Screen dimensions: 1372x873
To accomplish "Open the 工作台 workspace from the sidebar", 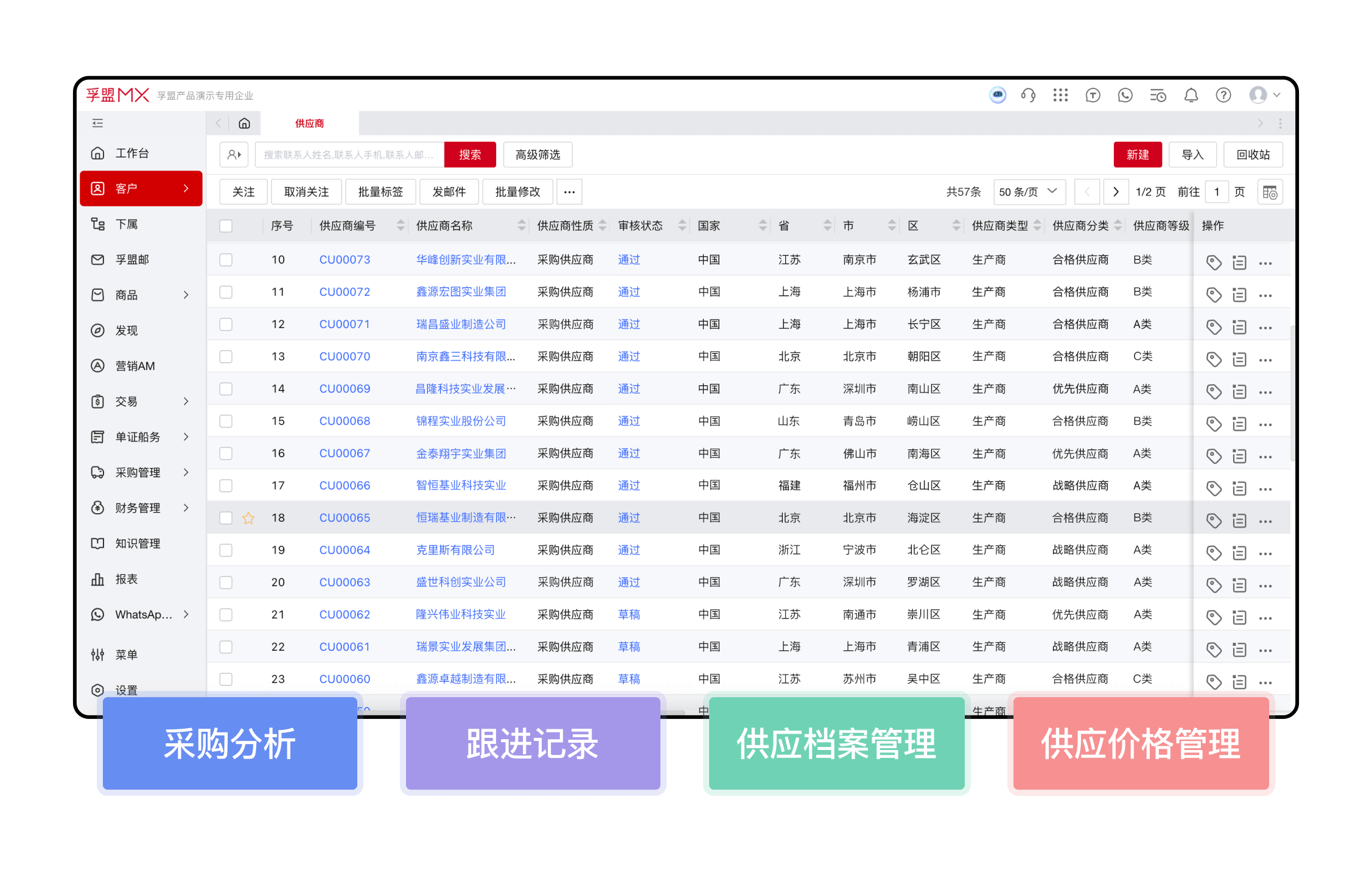I will tap(131, 153).
